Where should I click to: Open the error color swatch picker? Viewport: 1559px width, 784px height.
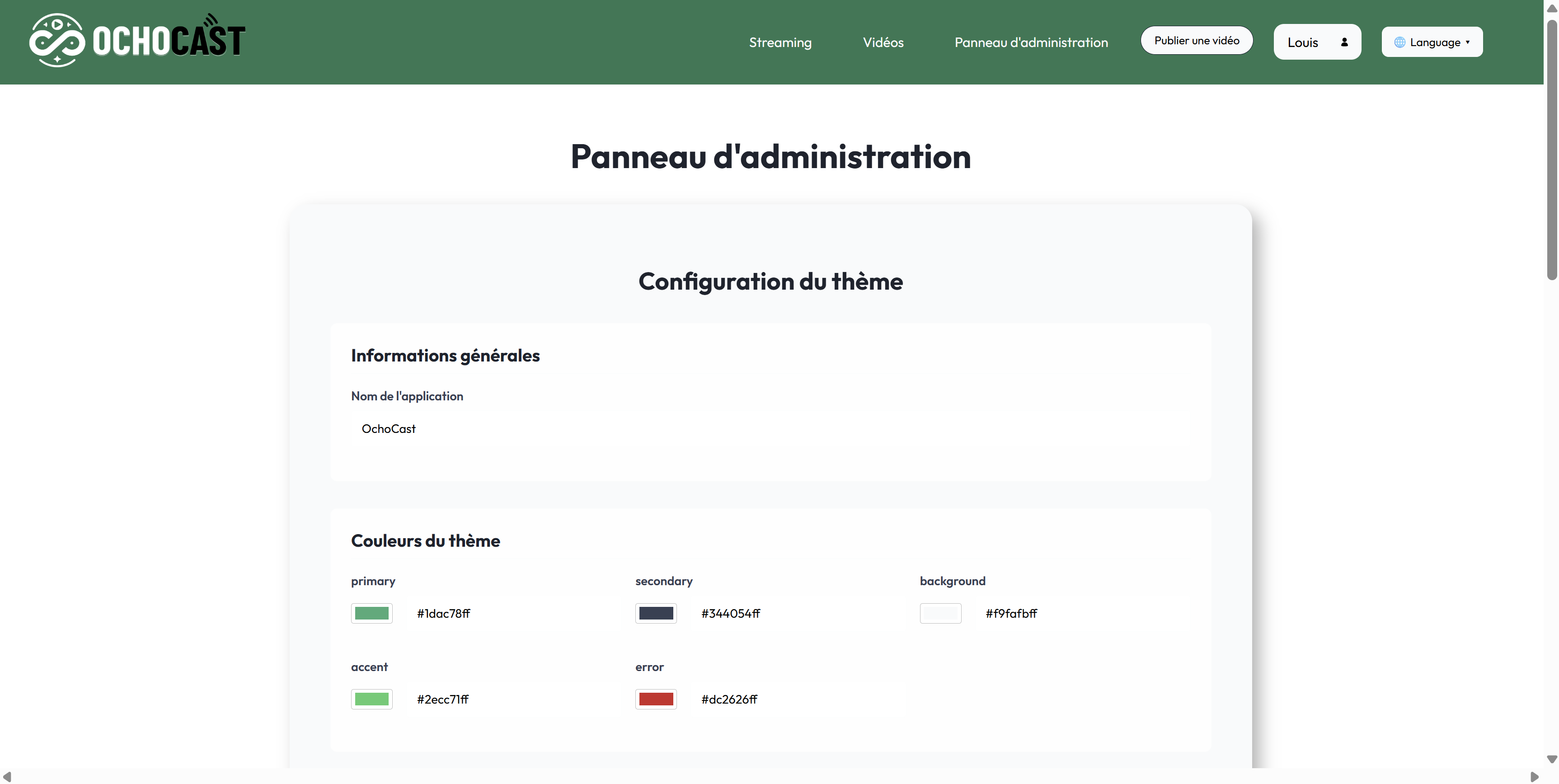click(x=655, y=699)
